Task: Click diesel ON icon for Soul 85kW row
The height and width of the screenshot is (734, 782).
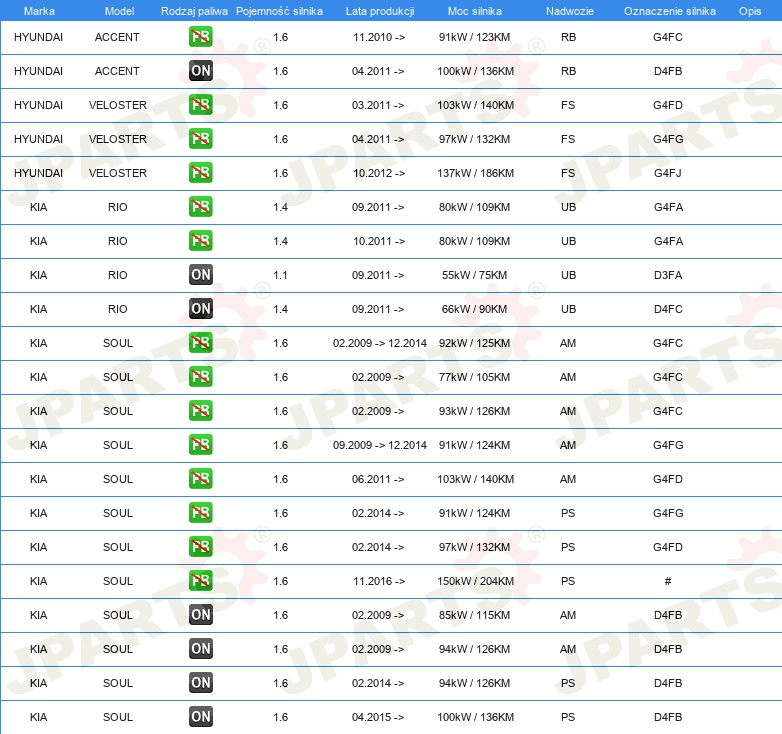Action: (x=200, y=615)
